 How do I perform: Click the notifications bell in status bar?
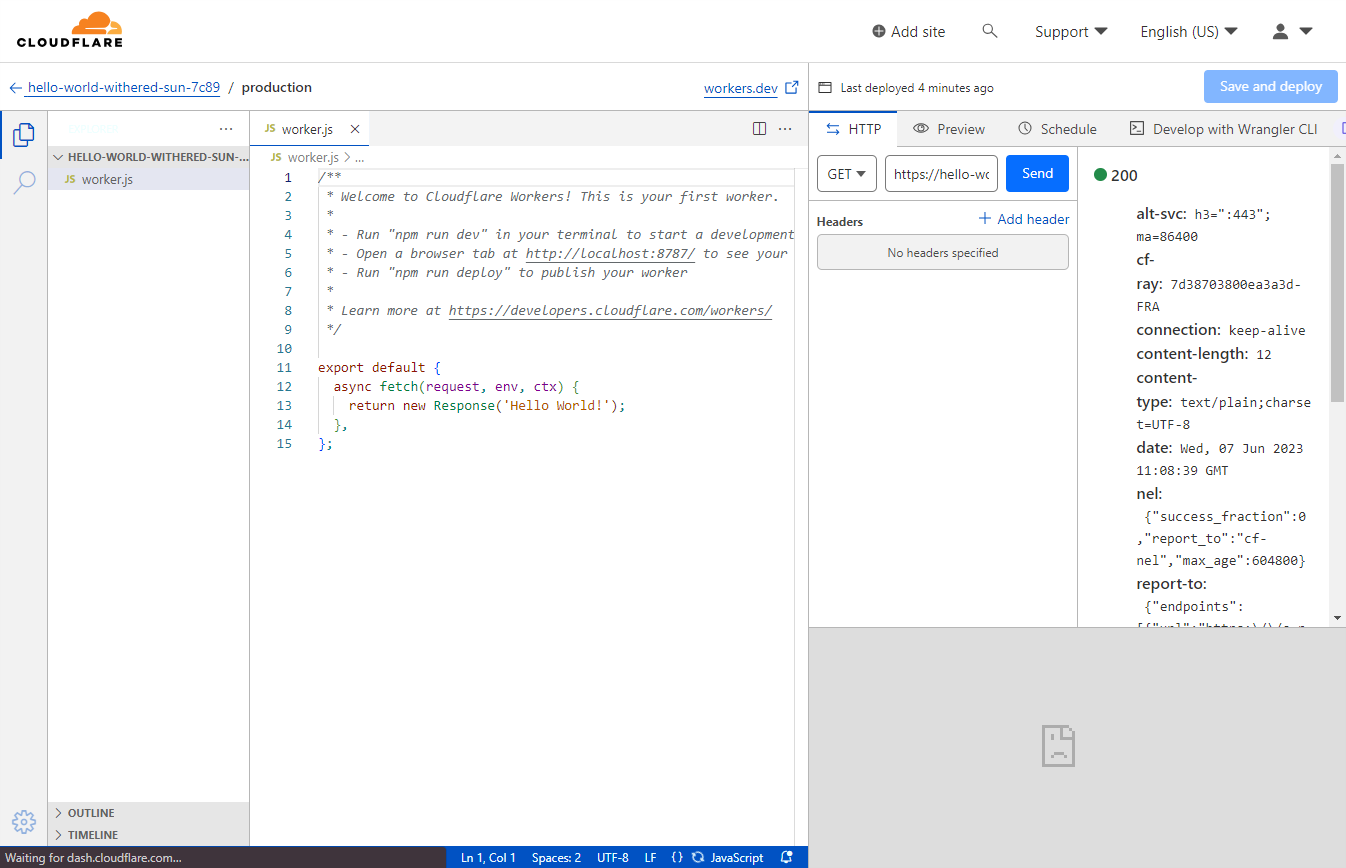point(787,858)
